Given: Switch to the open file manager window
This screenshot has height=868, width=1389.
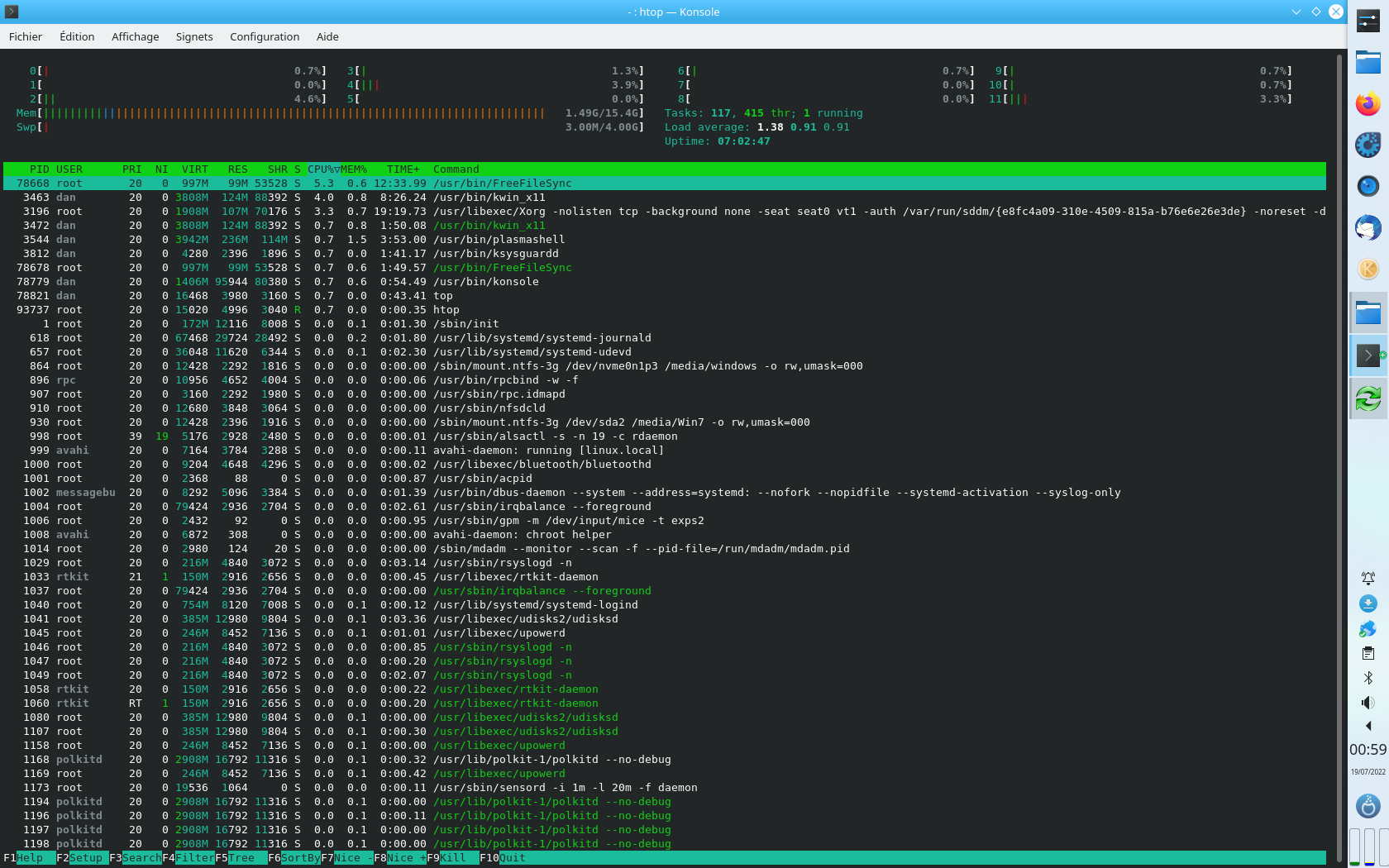Looking at the screenshot, I should [x=1368, y=312].
